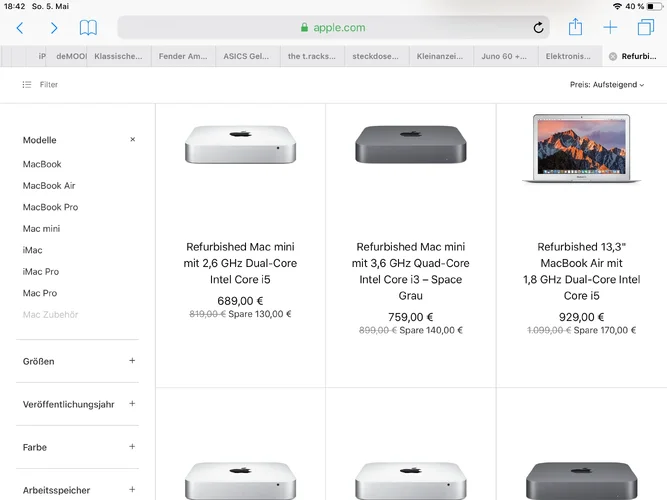Click the greyed Mac Zubehör entry
Screen dimensions: 667x500
[x=50, y=314]
